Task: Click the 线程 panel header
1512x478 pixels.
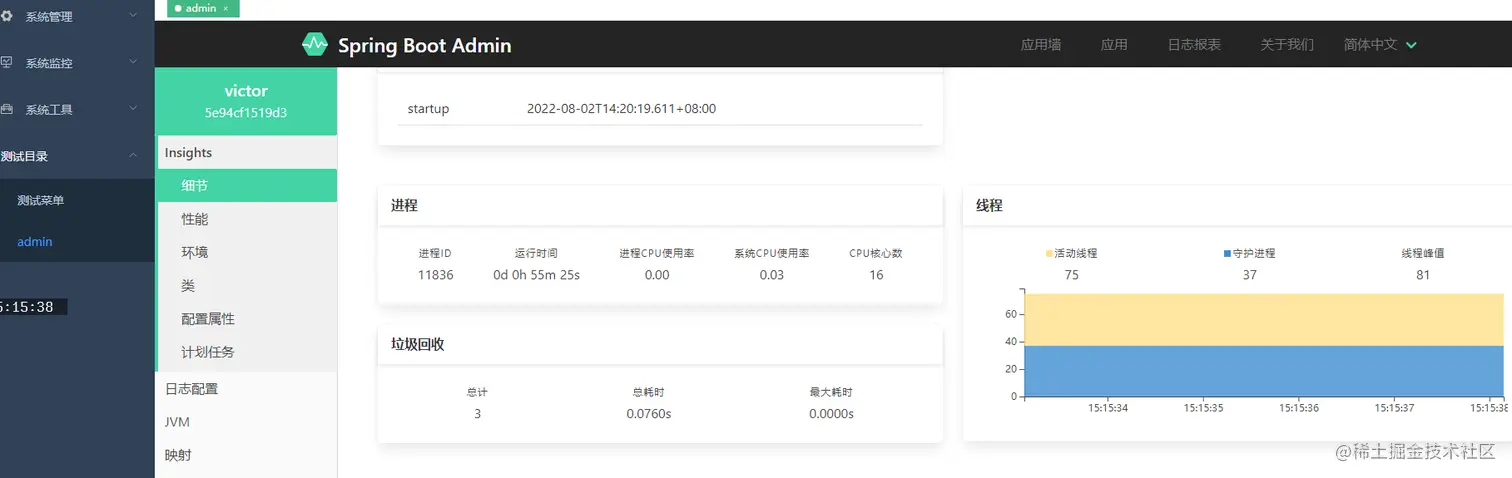Action: click(x=1237, y=205)
